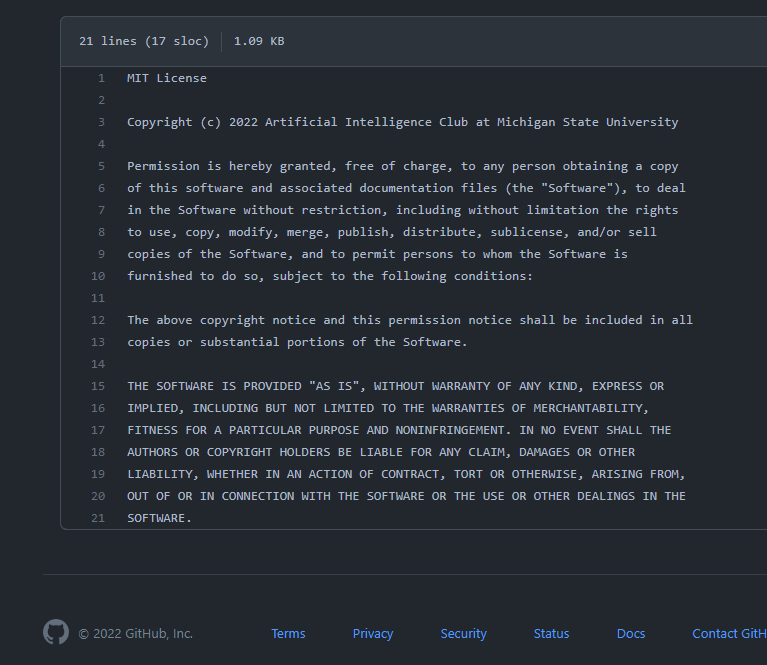Click the '21 lines (17 sloc)' file info
Viewport: 767px width, 665px height.
pyautogui.click(x=144, y=41)
